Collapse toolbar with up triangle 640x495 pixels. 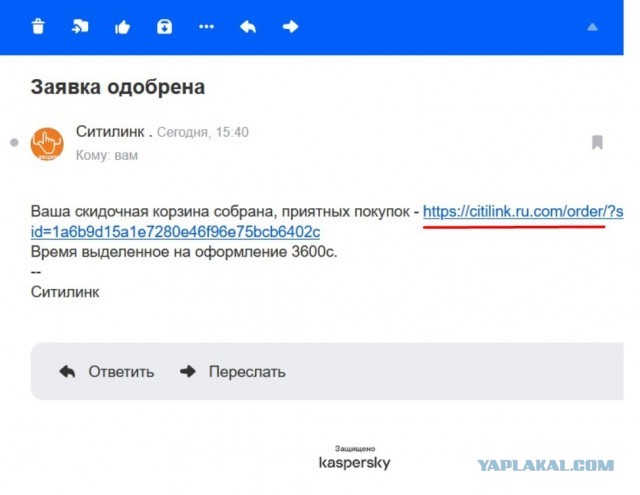click(x=592, y=27)
